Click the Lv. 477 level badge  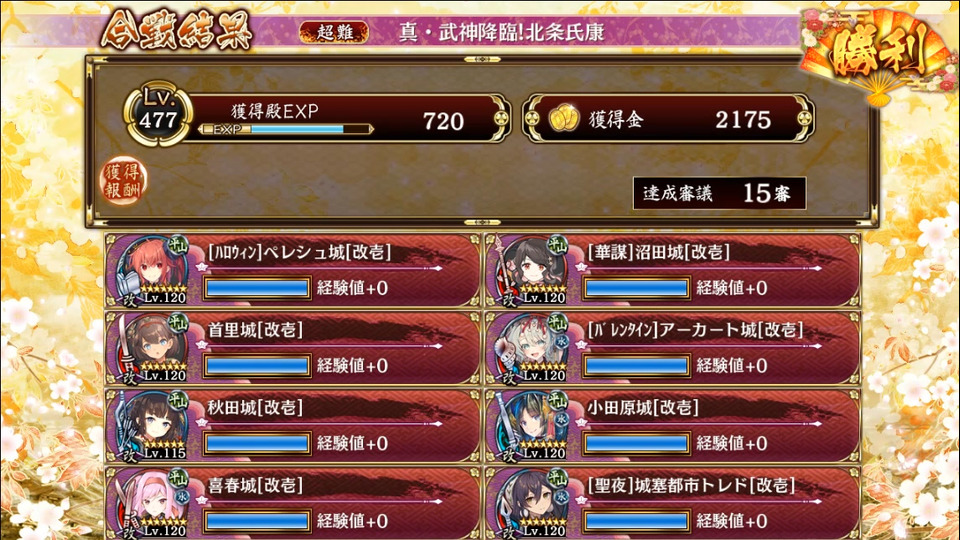pyautogui.click(x=158, y=115)
